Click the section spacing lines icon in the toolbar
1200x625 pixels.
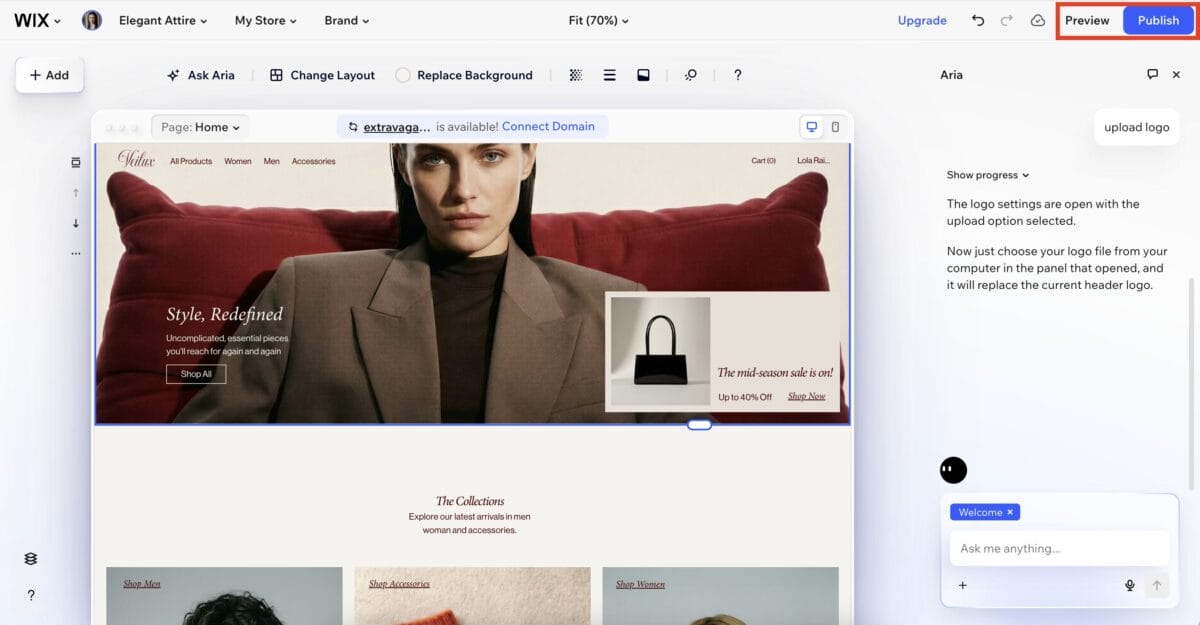610,74
